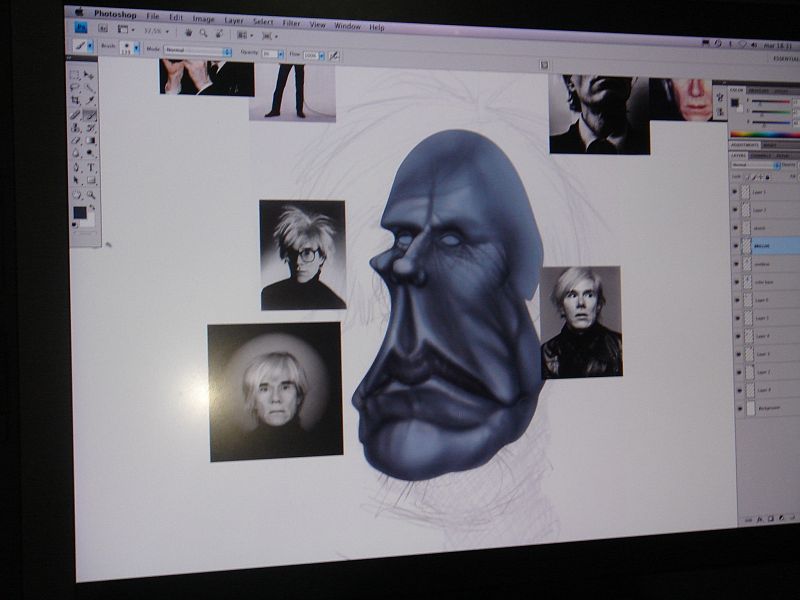The height and width of the screenshot is (600, 800).
Task: Click the foreground color swatch in toolbox
Action: [78, 212]
